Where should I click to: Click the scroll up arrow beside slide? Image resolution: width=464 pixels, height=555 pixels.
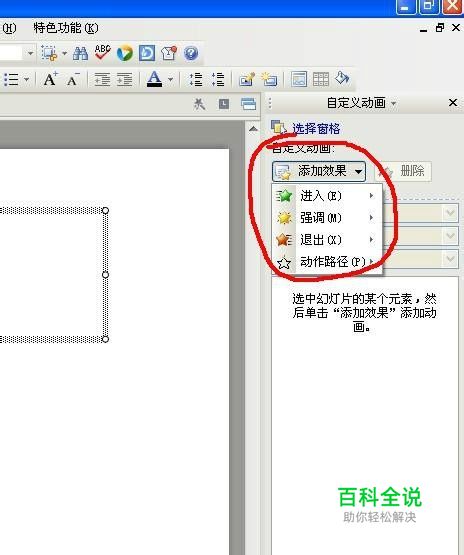point(253,129)
